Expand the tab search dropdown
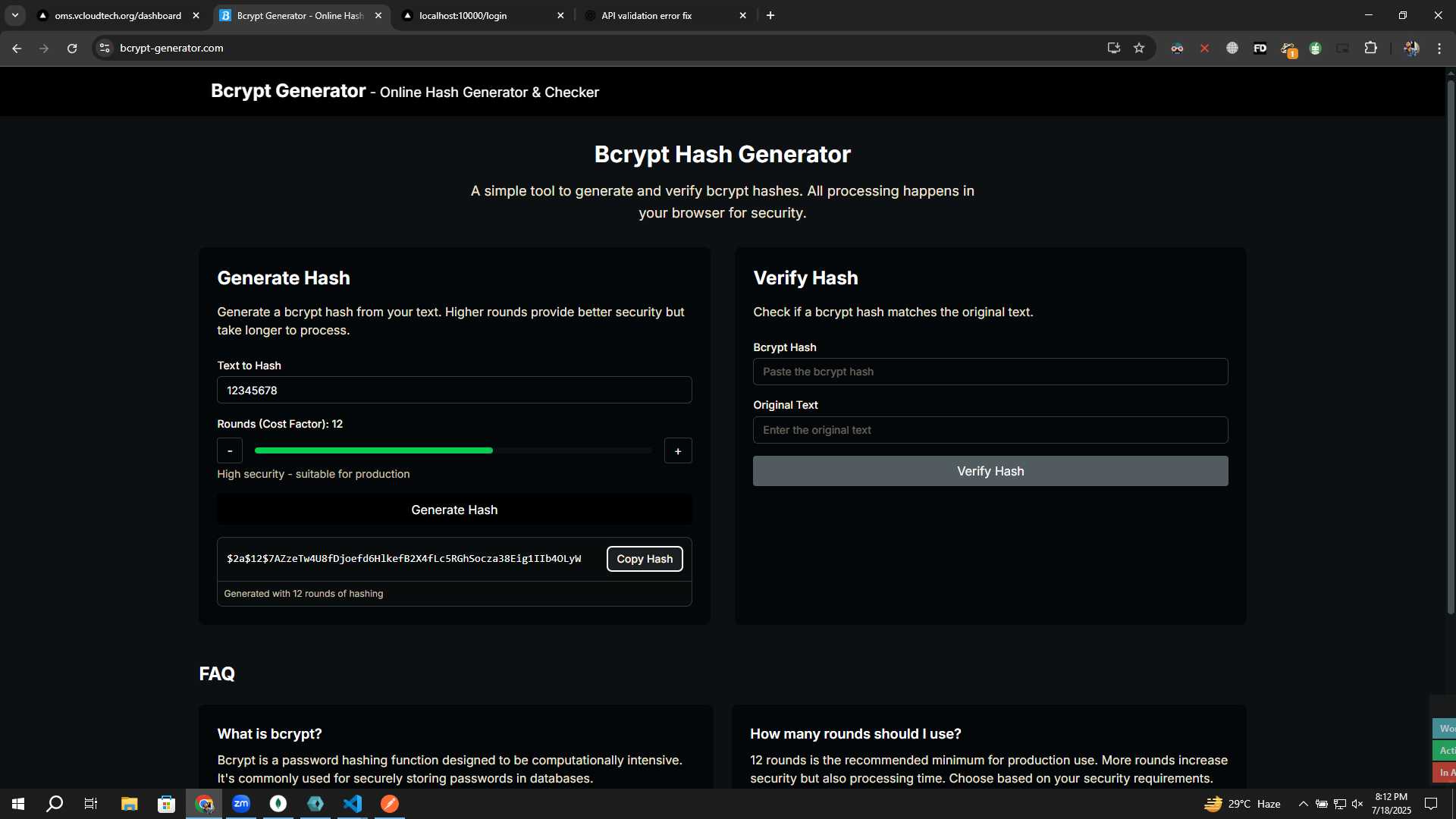This screenshot has height=819, width=1456. pos(14,15)
